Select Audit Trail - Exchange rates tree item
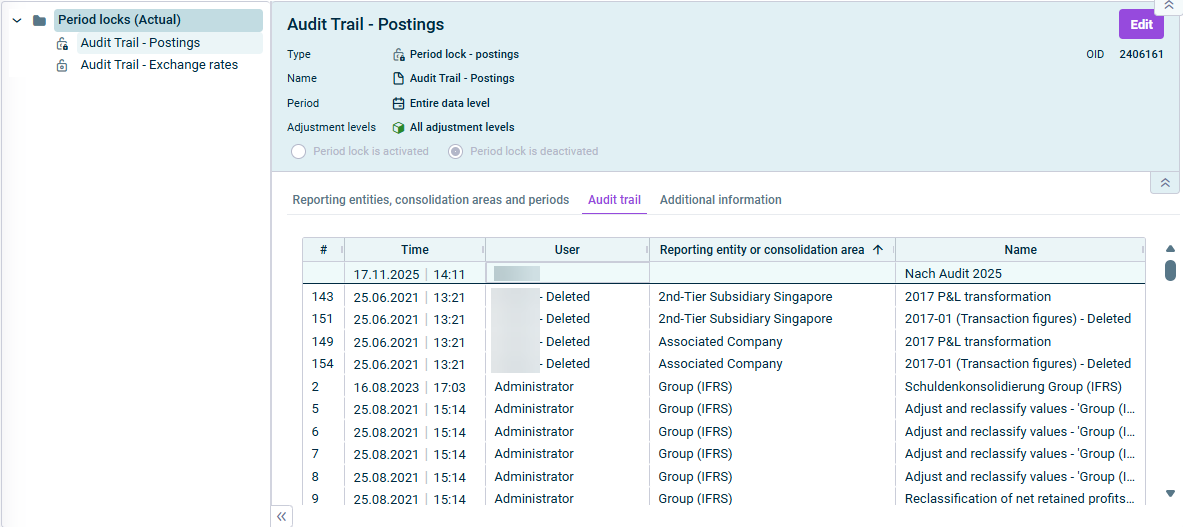1183x527 pixels. (159, 65)
